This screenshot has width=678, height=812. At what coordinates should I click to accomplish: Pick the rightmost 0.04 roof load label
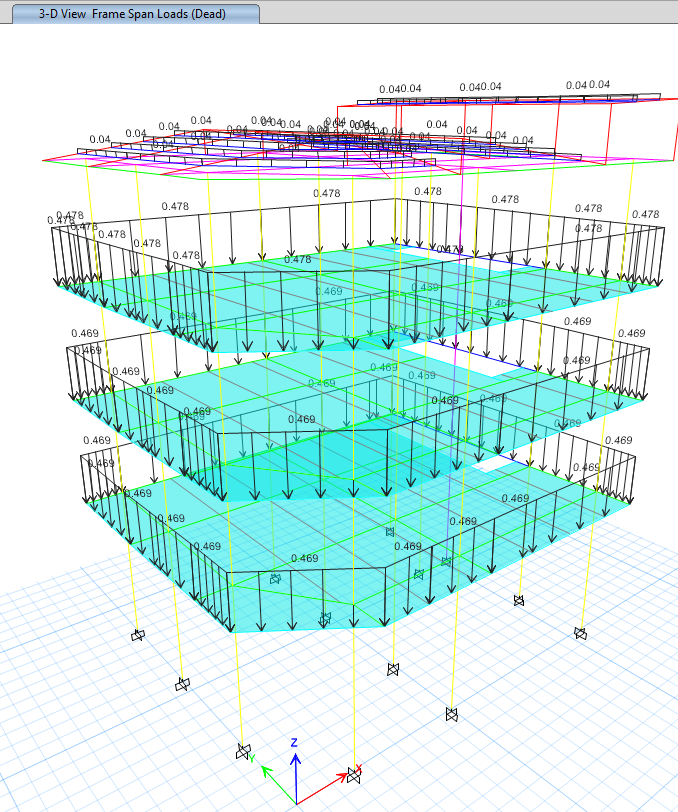point(599,85)
